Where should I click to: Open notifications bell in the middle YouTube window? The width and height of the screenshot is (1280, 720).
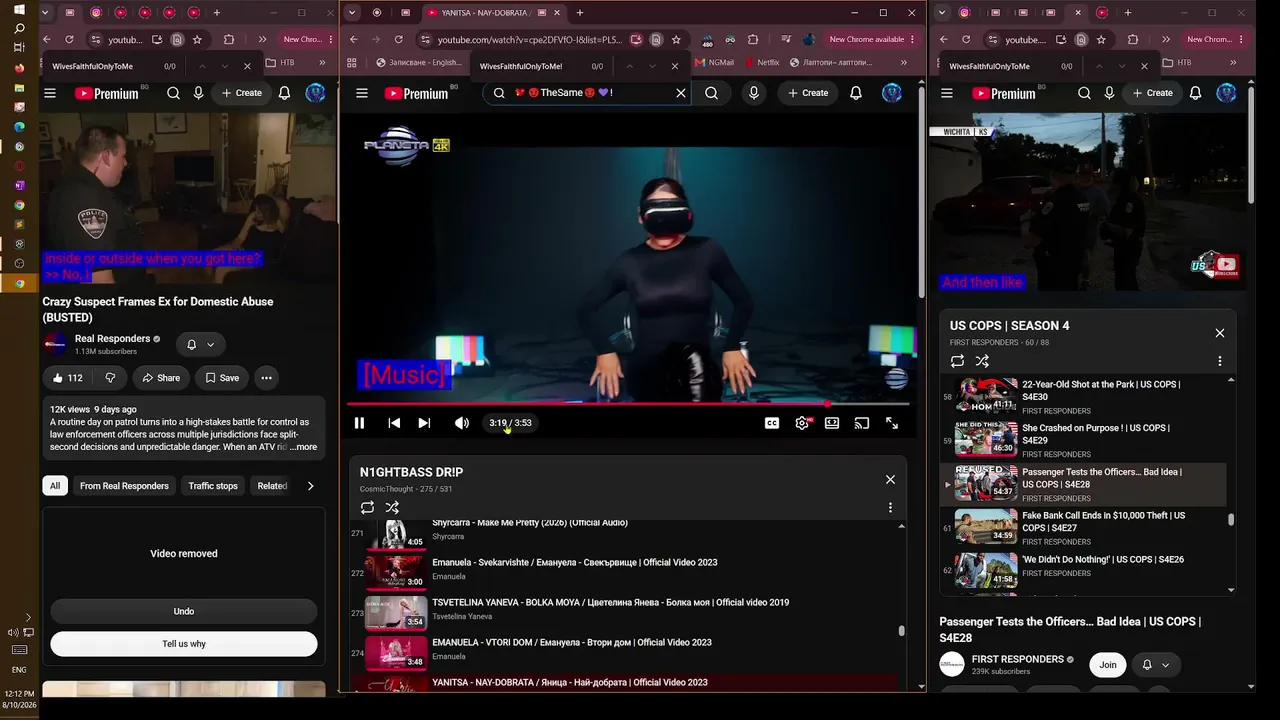pos(856,93)
